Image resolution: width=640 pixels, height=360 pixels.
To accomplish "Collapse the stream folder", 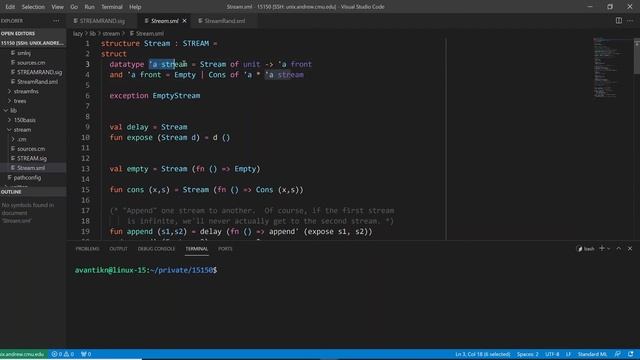I will coord(22,130).
